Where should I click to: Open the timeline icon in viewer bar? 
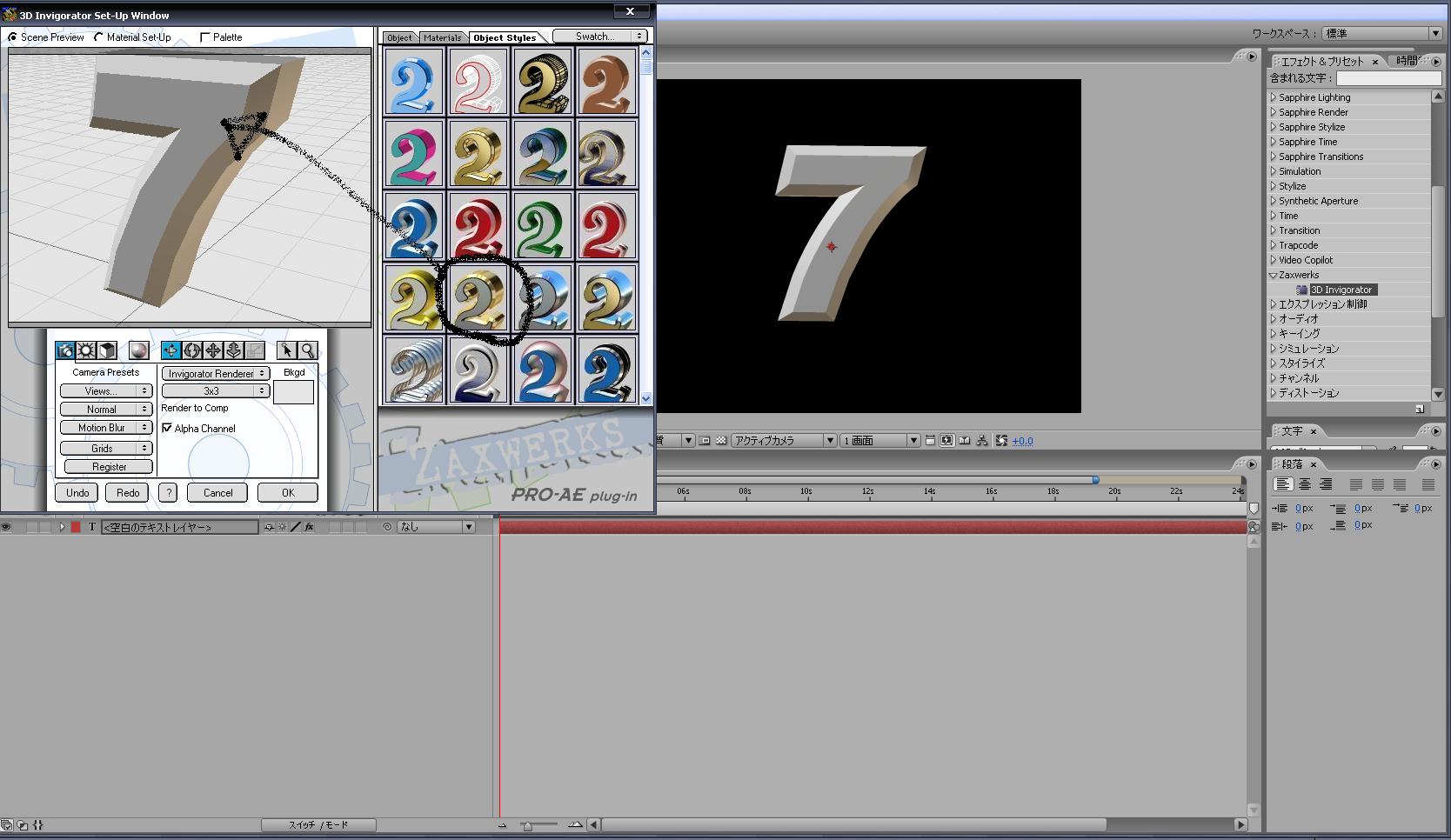(964, 441)
